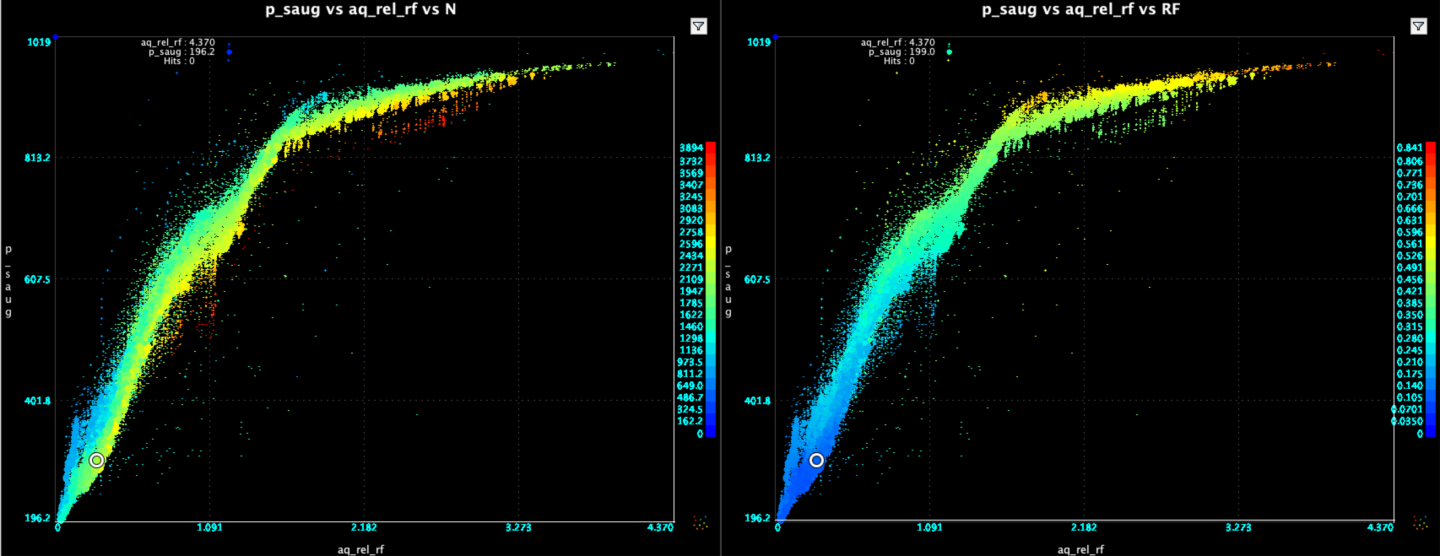Viewport: 1440px width, 556px height.
Task: Click the 0.841 maximum label on the RF colorbar
Action: click(x=1408, y=146)
